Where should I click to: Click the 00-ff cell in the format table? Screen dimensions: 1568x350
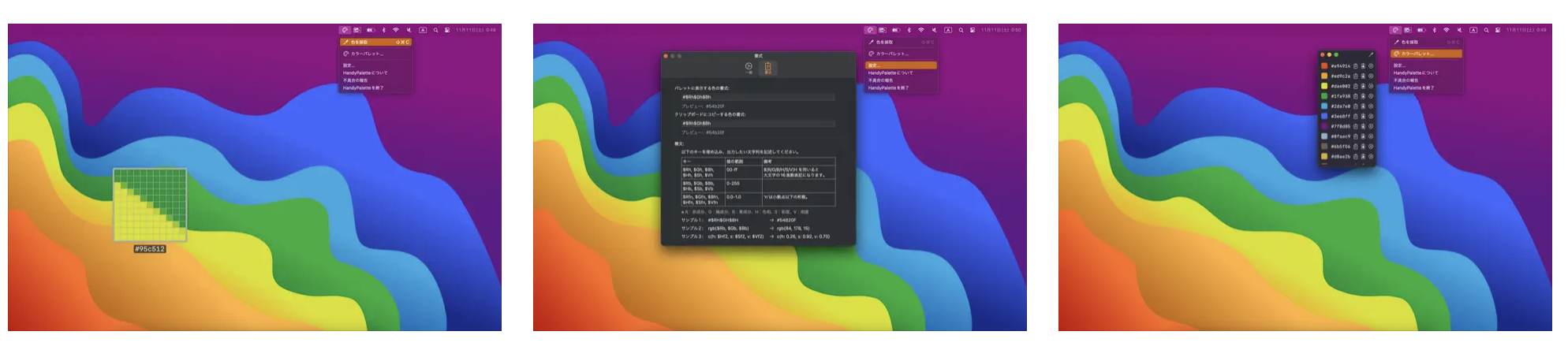point(743,172)
